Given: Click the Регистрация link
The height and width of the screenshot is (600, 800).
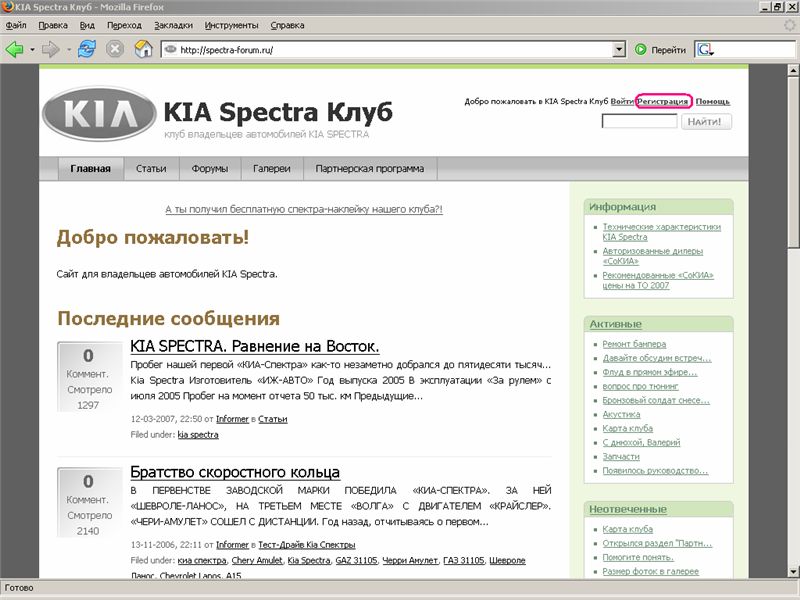Looking at the screenshot, I should pyautogui.click(x=662, y=101).
